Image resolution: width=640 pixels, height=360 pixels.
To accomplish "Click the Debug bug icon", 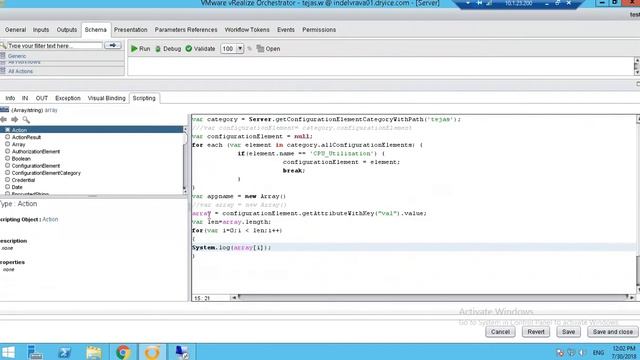I will click(x=158, y=49).
